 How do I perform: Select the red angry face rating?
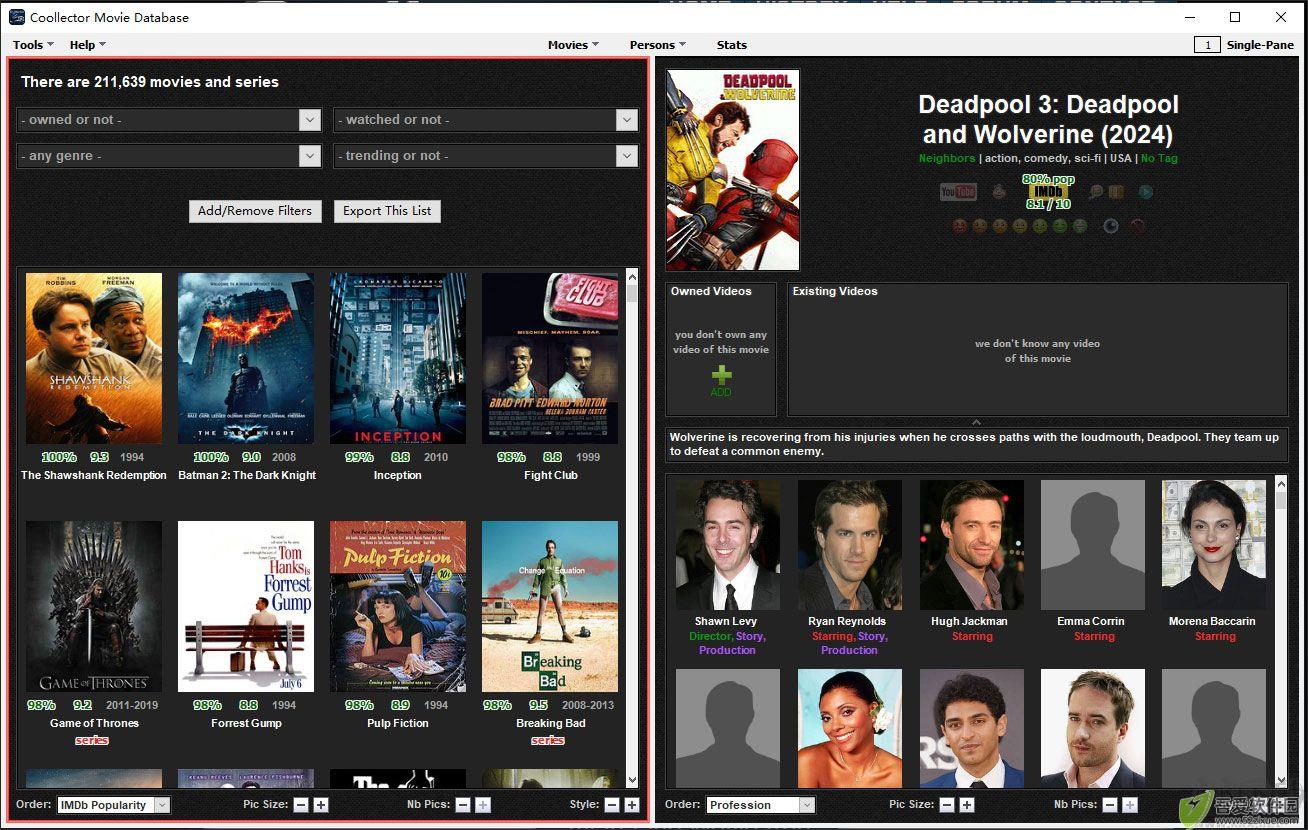coord(960,226)
